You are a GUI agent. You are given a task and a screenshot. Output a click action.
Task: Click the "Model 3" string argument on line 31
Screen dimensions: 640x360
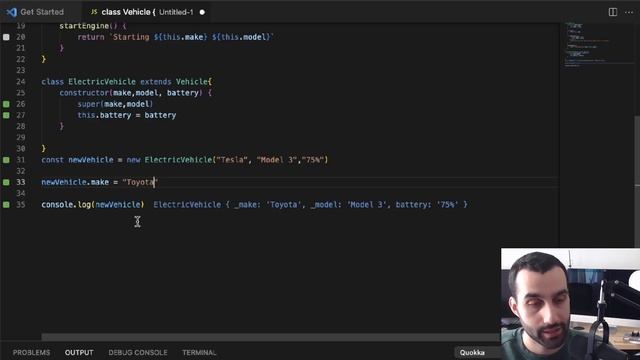277,160
